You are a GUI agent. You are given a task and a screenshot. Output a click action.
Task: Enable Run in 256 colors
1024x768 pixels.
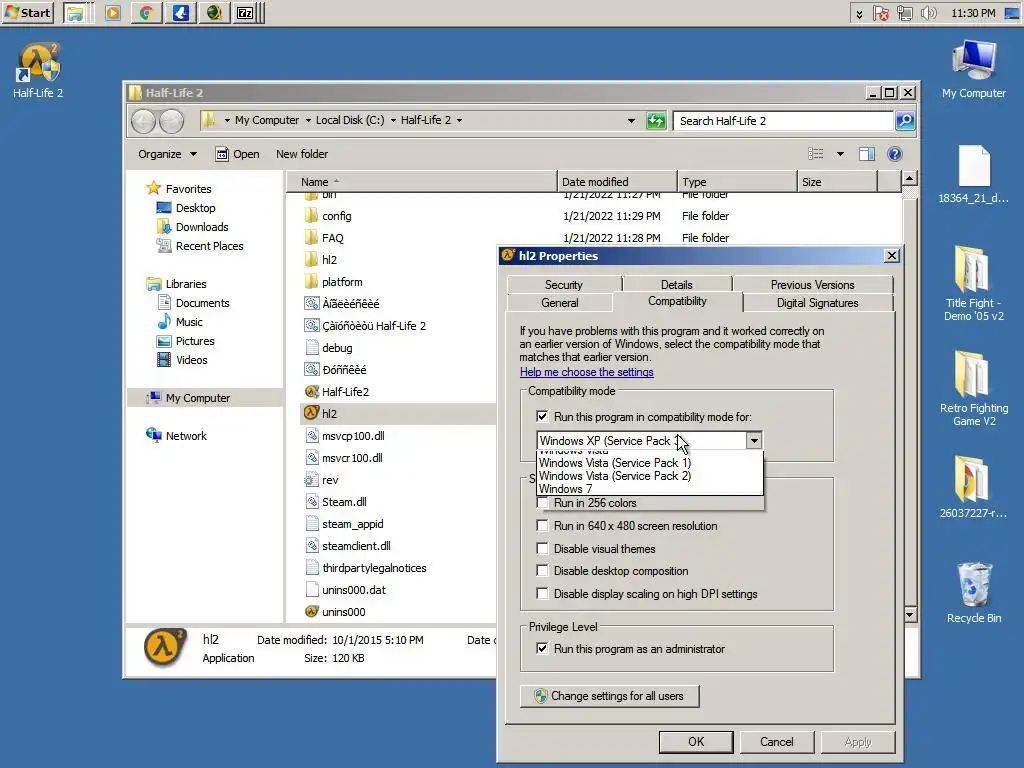click(542, 503)
